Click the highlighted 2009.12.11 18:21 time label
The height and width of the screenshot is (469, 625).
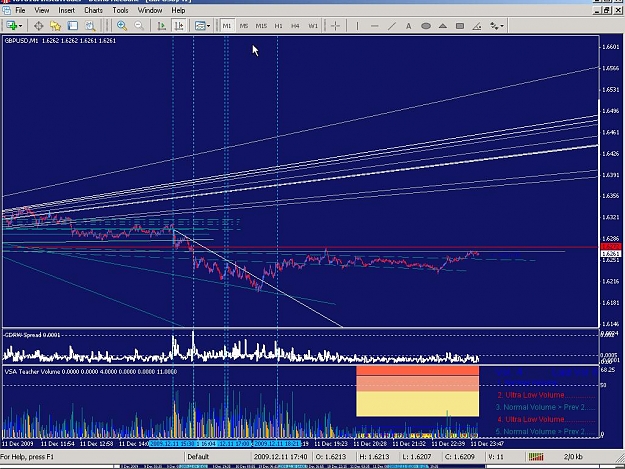[x=277, y=443]
